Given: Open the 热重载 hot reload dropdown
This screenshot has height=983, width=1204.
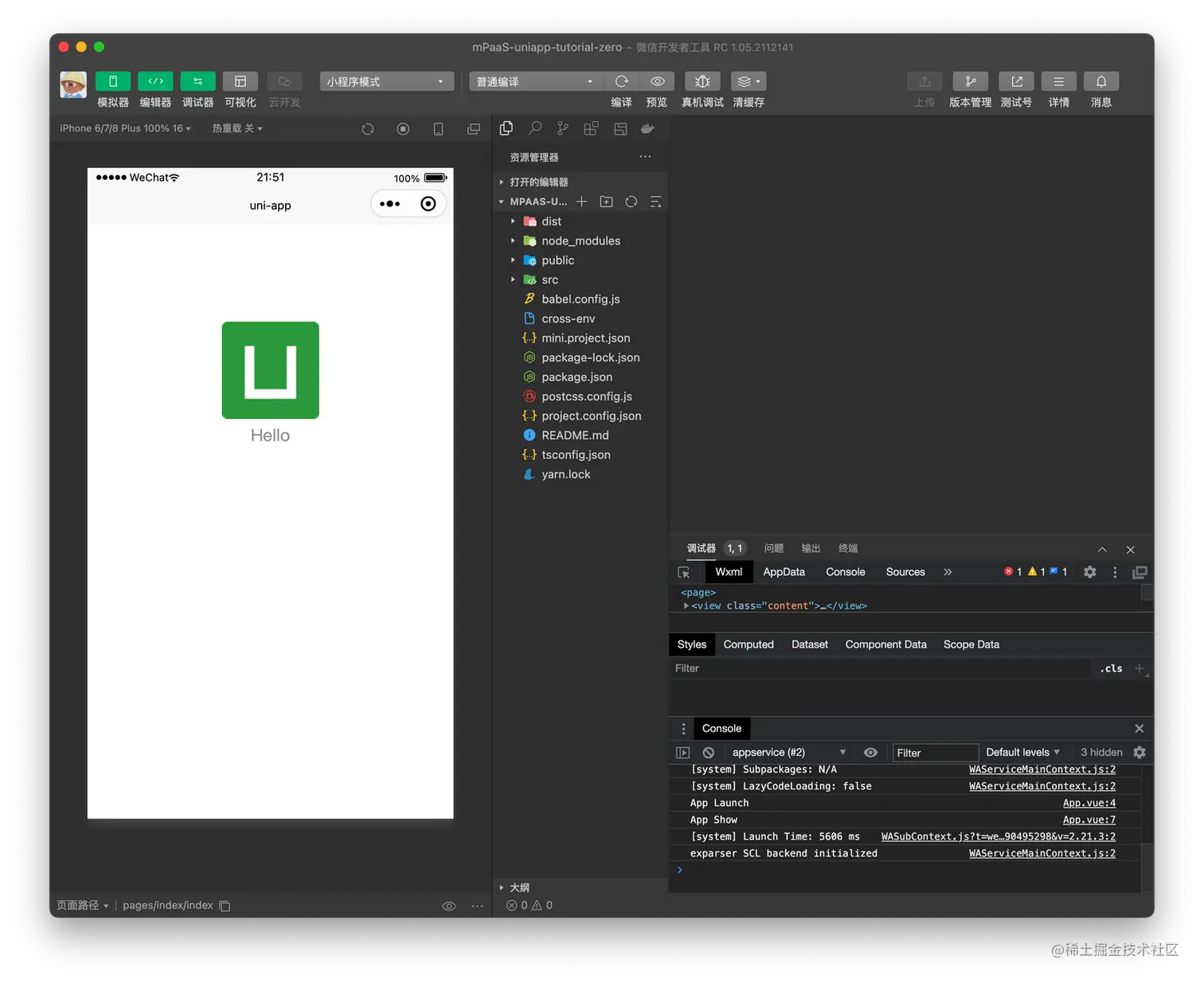Looking at the screenshot, I should tap(236, 128).
